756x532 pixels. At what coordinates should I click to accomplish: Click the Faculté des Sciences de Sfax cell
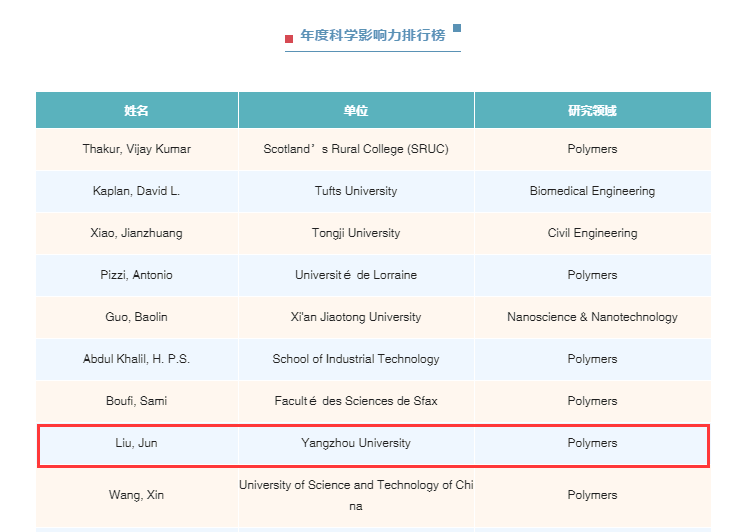(356, 401)
